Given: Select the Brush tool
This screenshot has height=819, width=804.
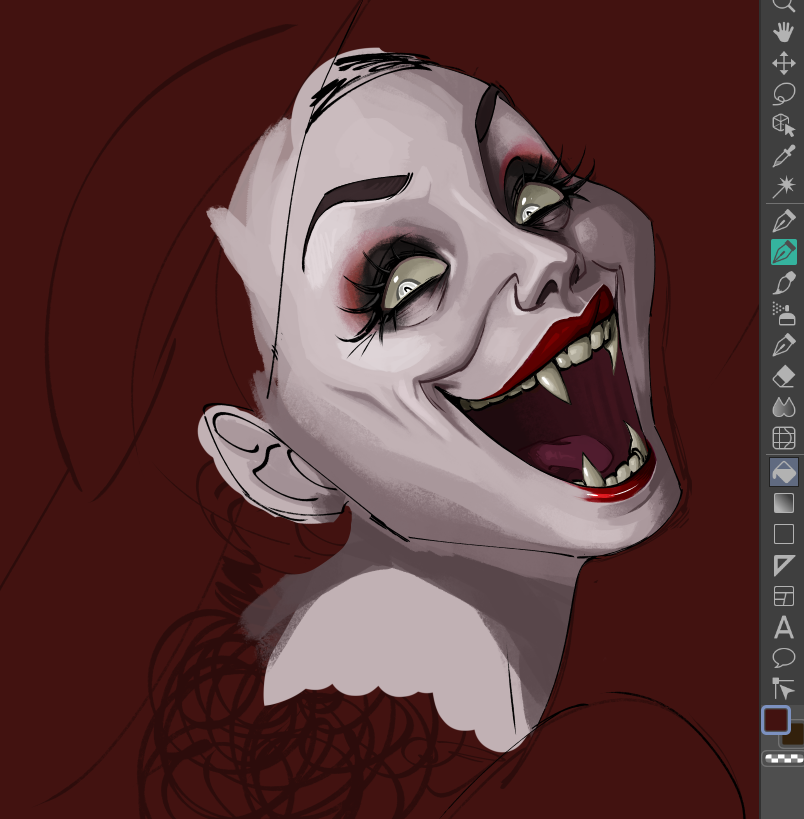Looking at the screenshot, I should click(784, 283).
